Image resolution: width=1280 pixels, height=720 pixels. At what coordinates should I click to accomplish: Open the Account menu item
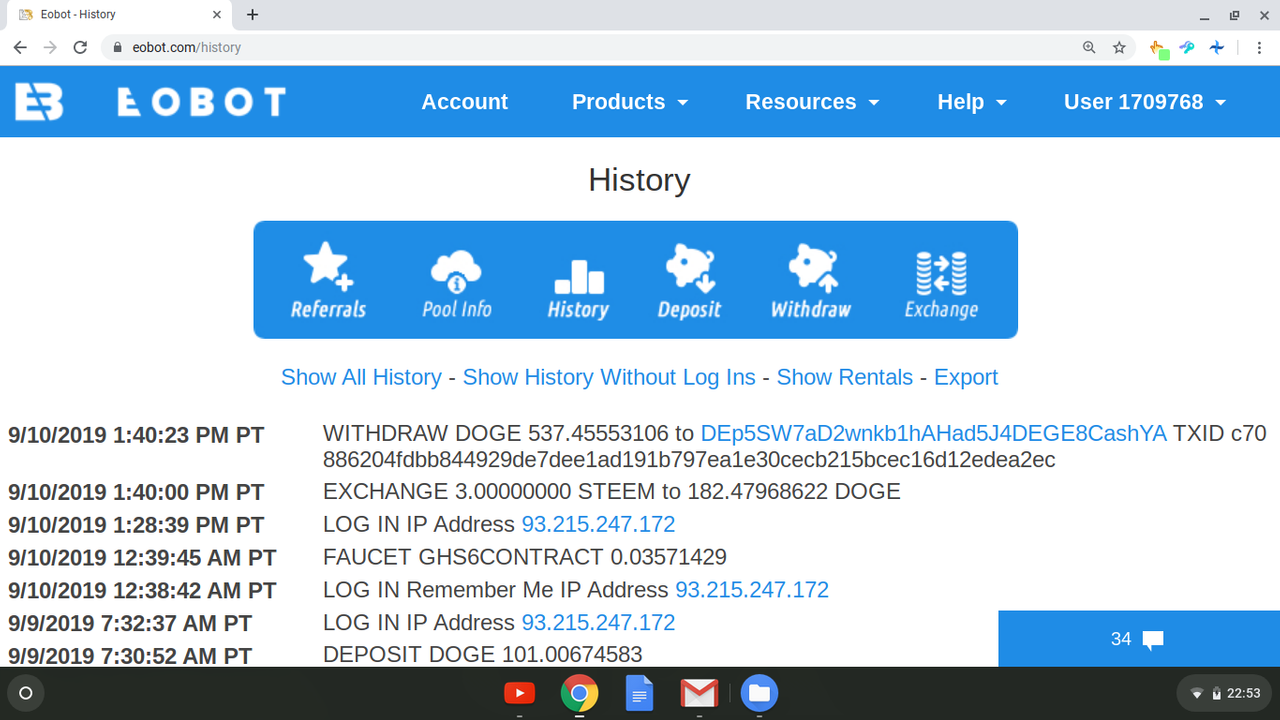click(x=464, y=102)
